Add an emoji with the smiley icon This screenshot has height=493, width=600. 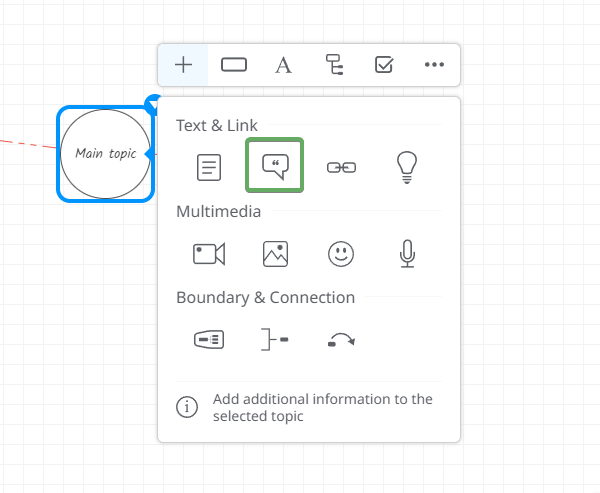click(x=341, y=254)
